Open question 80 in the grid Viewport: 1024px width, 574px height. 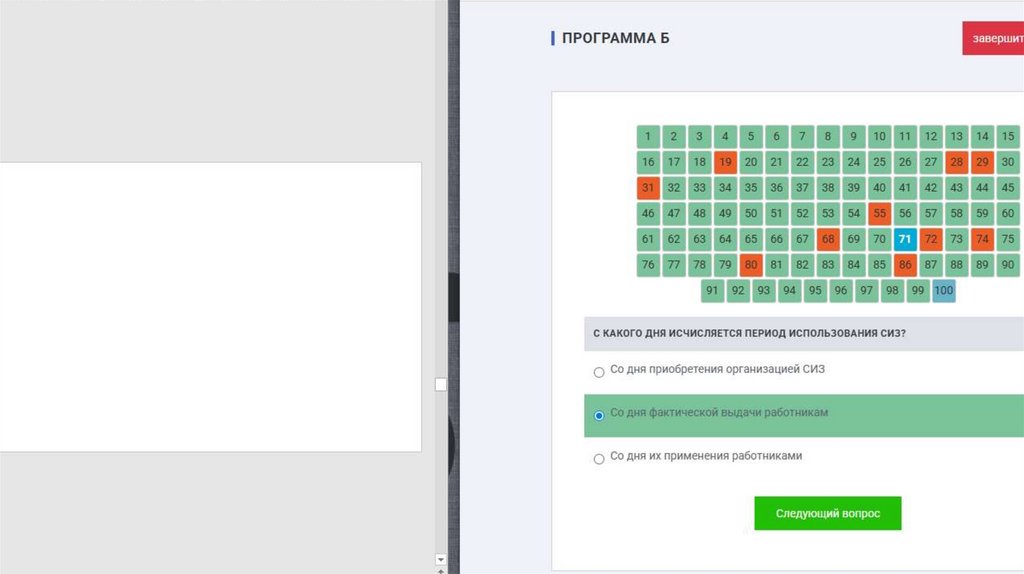[x=751, y=265]
